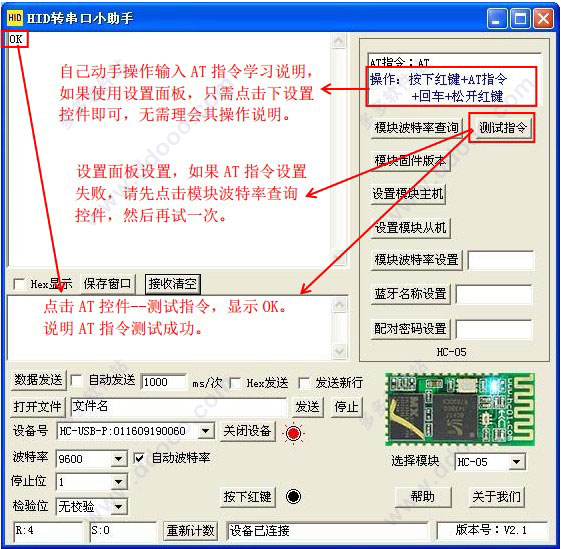This screenshot has width=561, height=549.
Task: Open the 设备号 dropdown list
Action: point(206,431)
